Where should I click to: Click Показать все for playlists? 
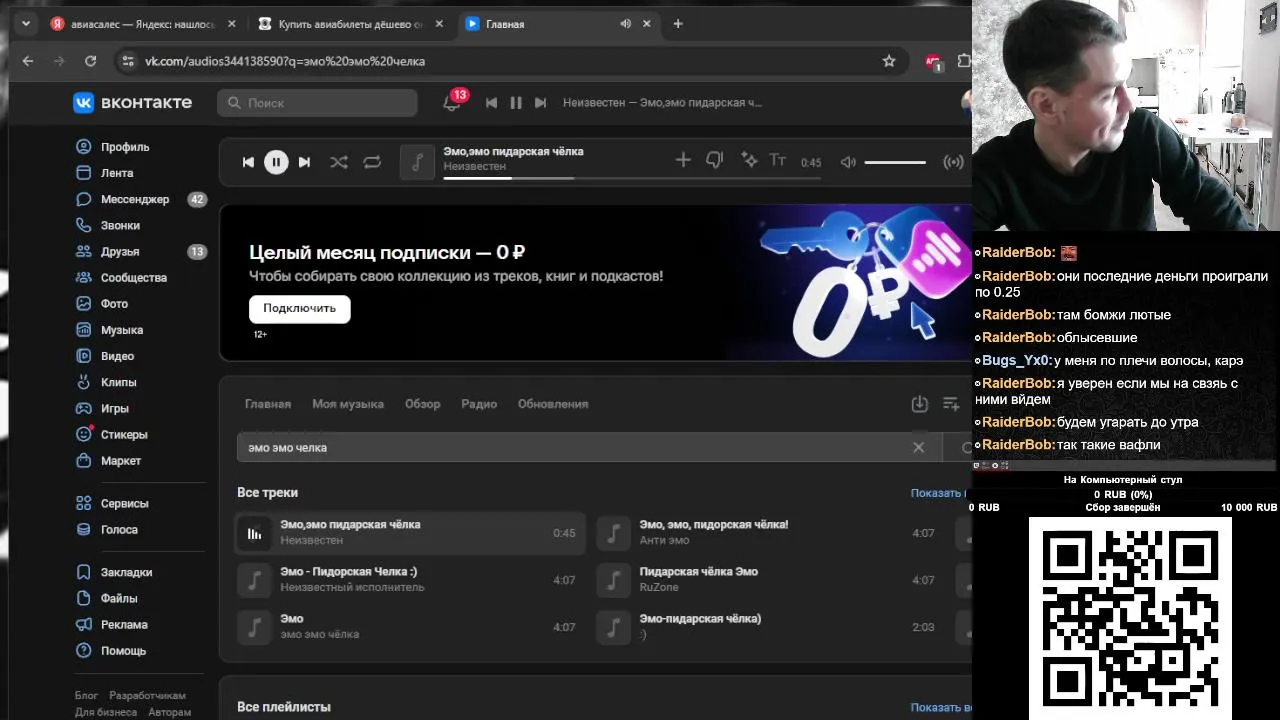pyautogui.click(x=940, y=708)
